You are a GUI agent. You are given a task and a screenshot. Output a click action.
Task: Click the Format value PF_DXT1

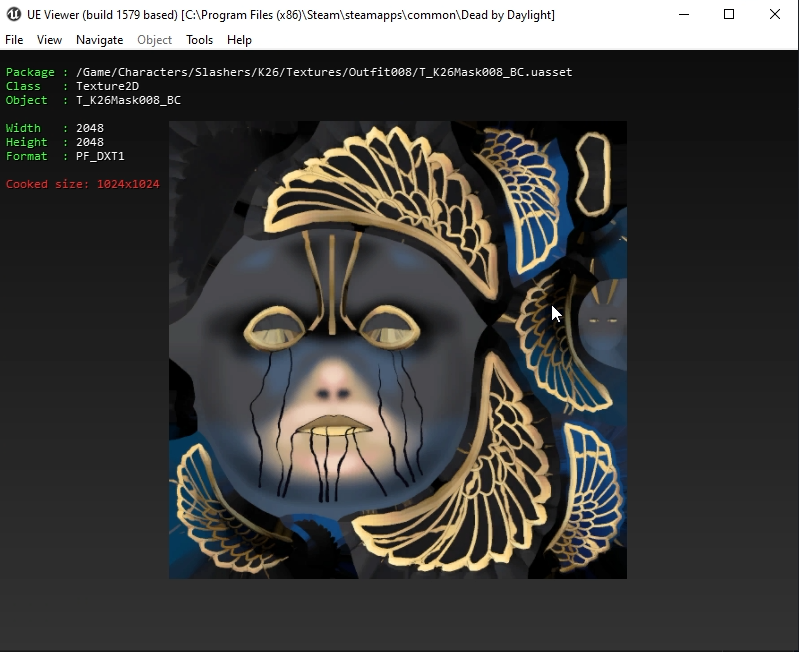click(100, 156)
